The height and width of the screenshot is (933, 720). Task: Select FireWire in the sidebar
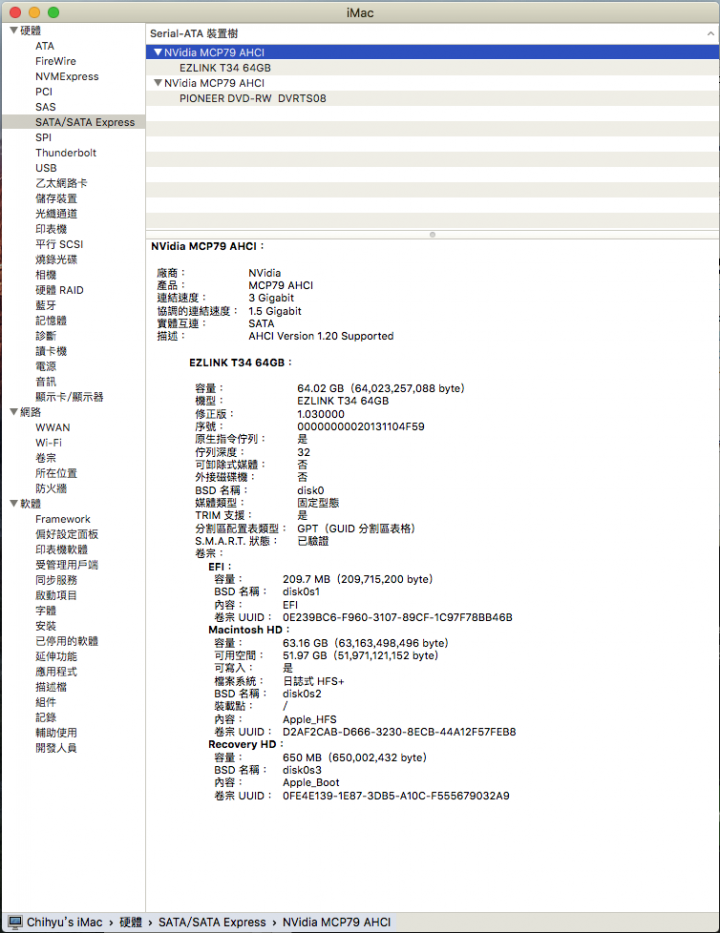tap(55, 61)
